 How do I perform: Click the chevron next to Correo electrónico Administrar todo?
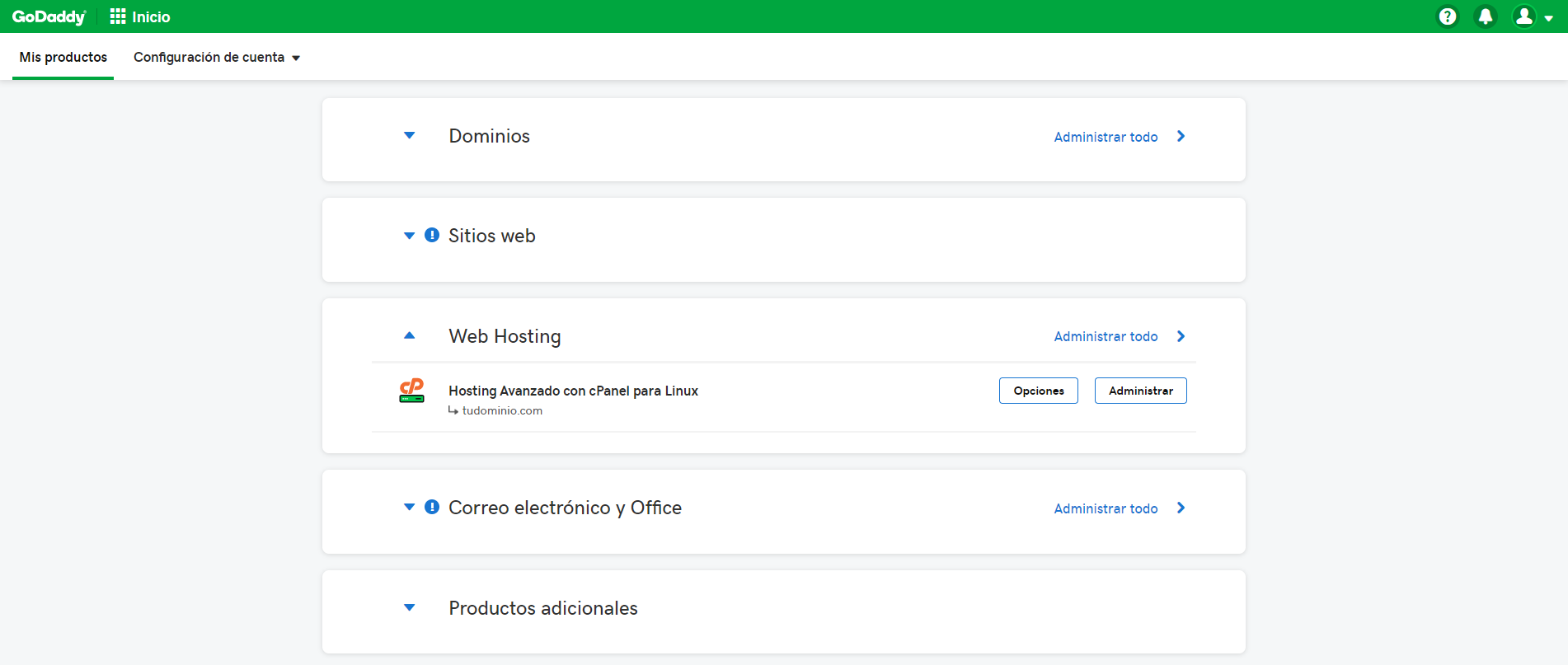pos(1181,508)
